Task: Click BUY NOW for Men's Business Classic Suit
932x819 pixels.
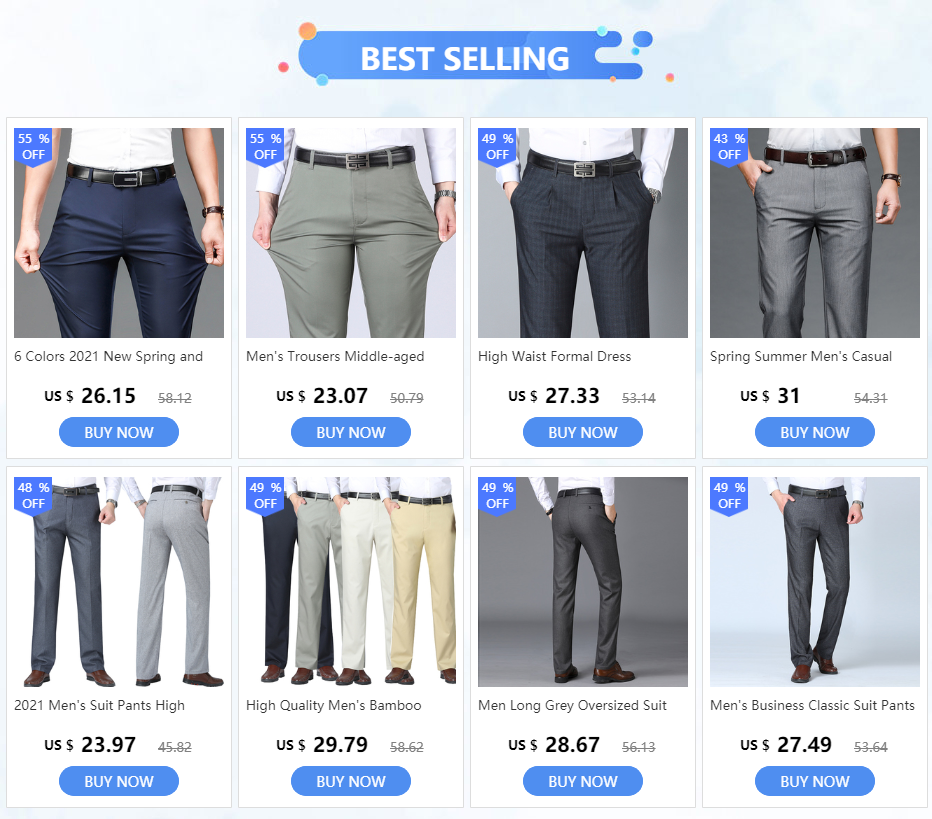Action: coord(815,781)
